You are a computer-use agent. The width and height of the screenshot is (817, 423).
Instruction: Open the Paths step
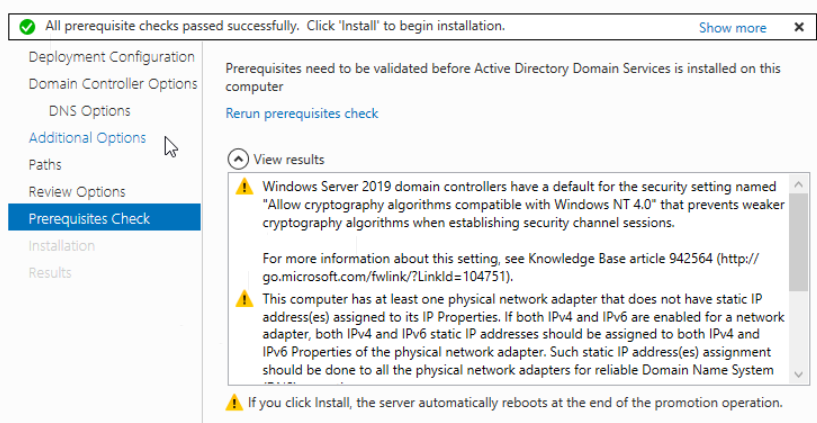(x=45, y=165)
